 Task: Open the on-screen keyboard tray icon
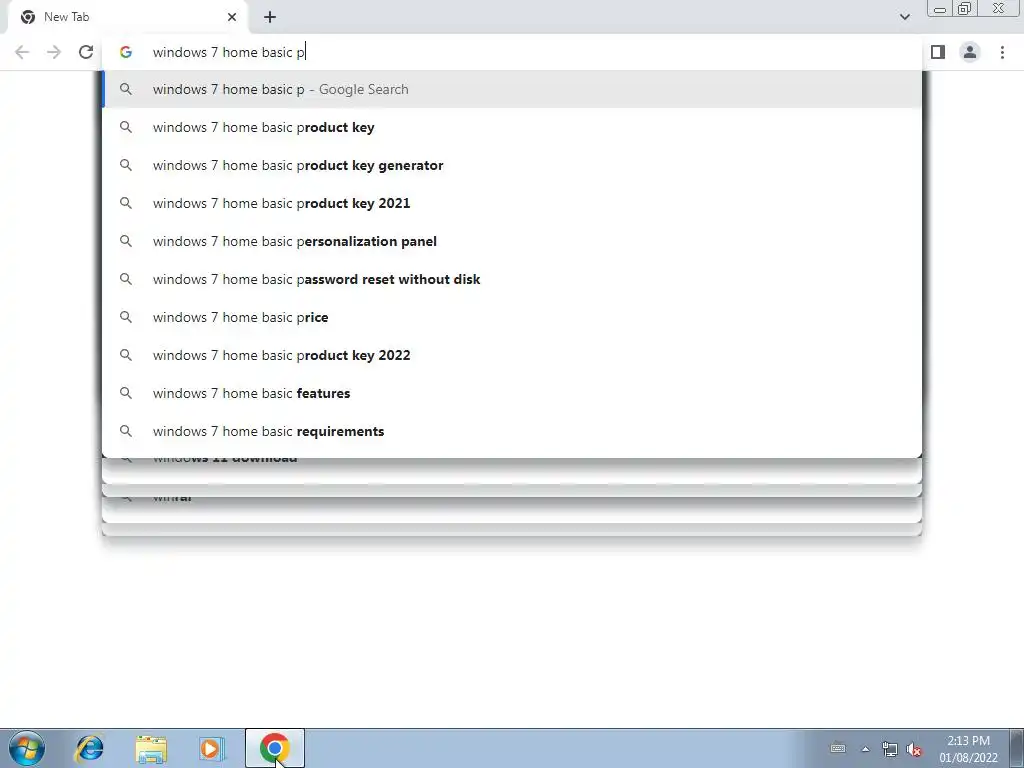point(838,748)
